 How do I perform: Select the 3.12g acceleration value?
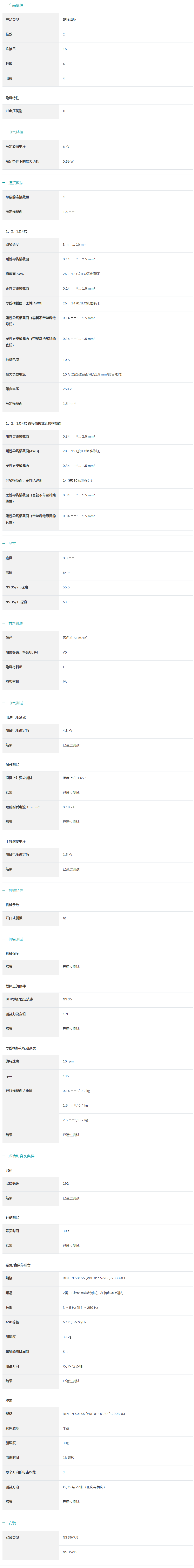click(x=67, y=1337)
